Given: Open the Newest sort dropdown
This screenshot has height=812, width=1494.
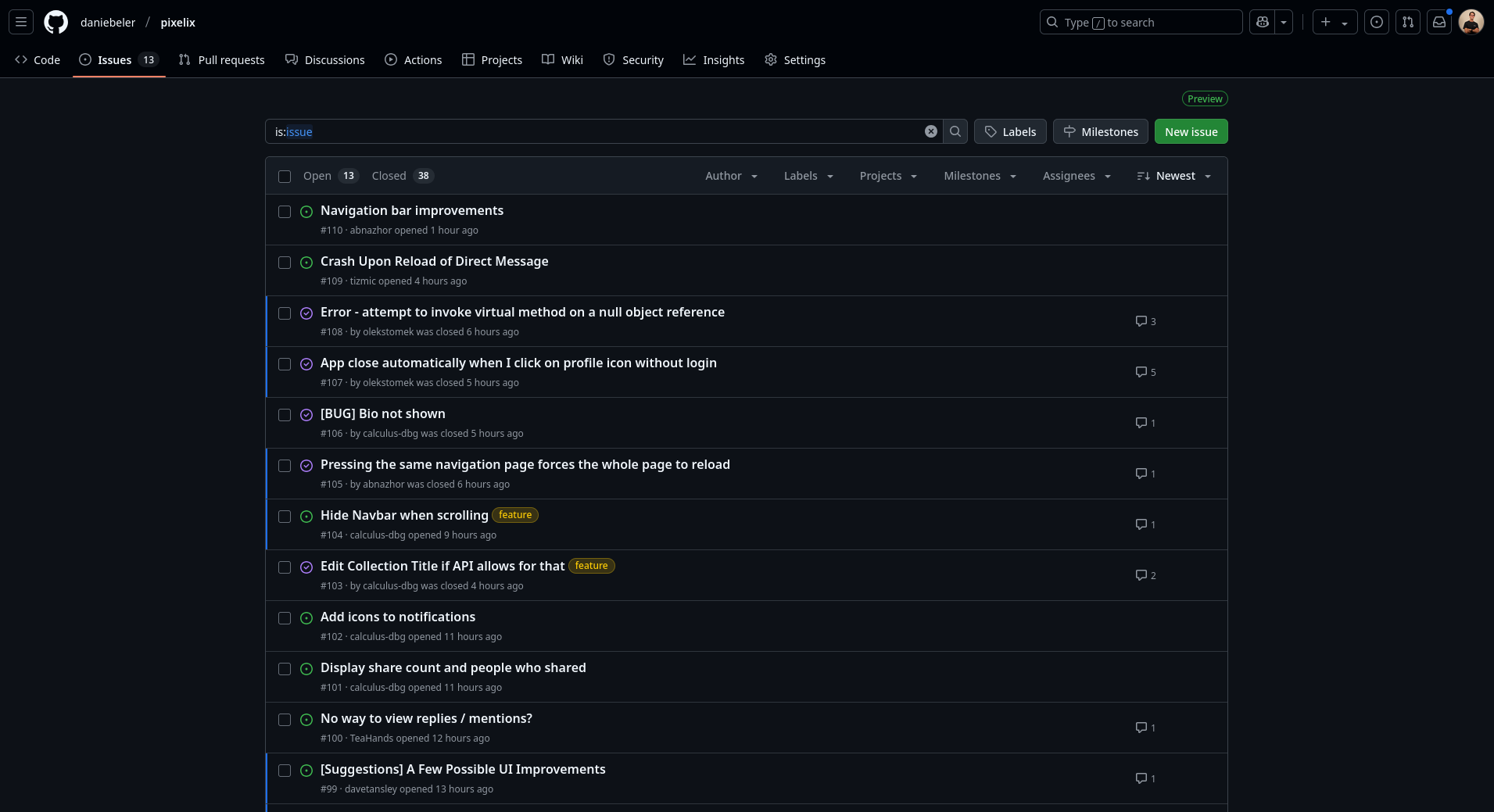Looking at the screenshot, I should [x=1173, y=176].
